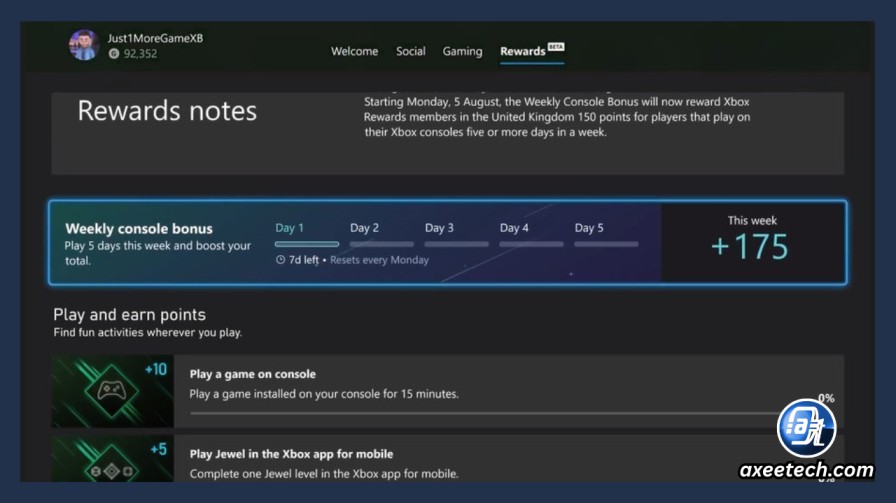Click the BETA badge beside Rewards

coord(556,46)
